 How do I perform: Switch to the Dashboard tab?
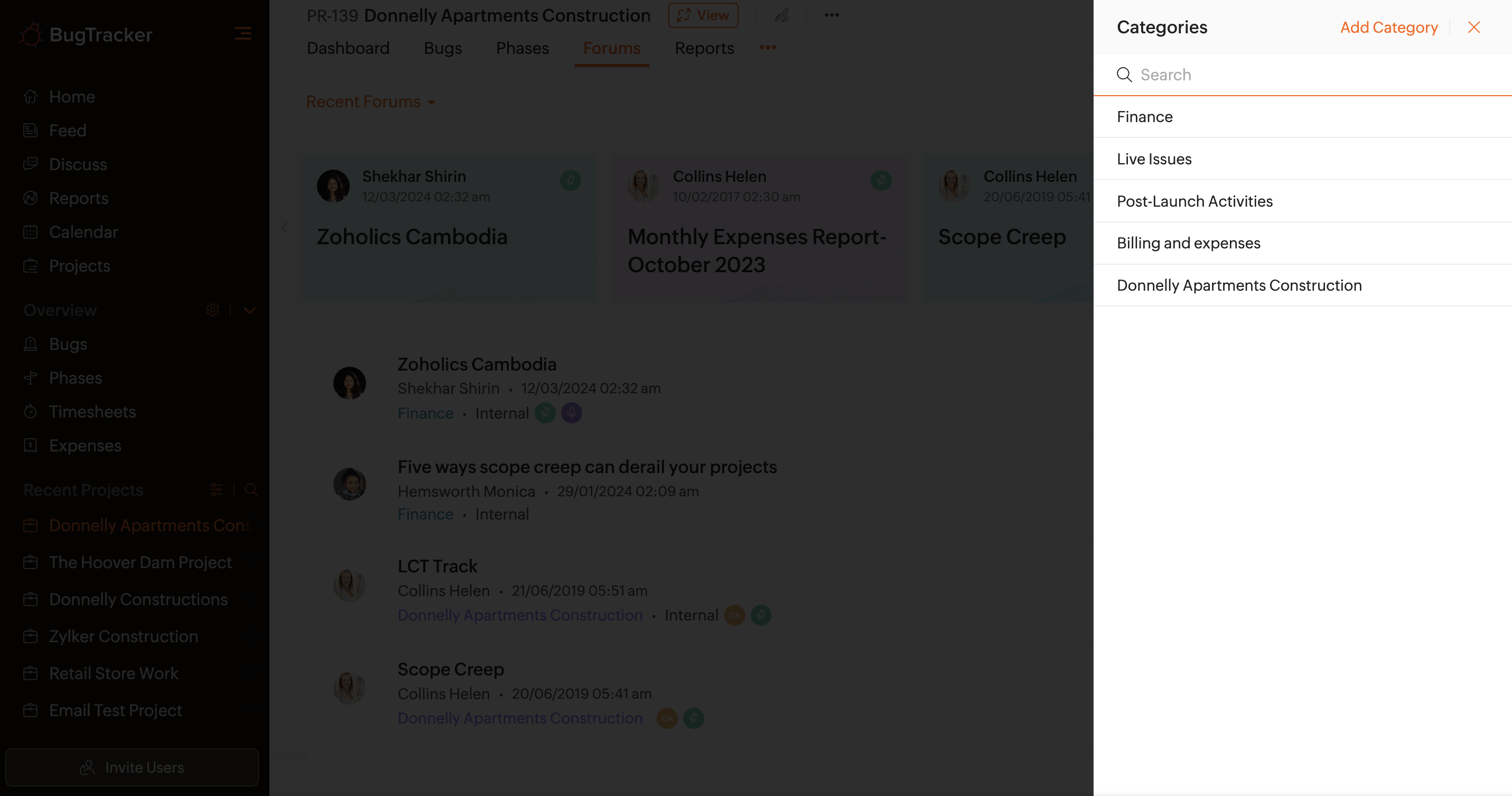(x=348, y=48)
